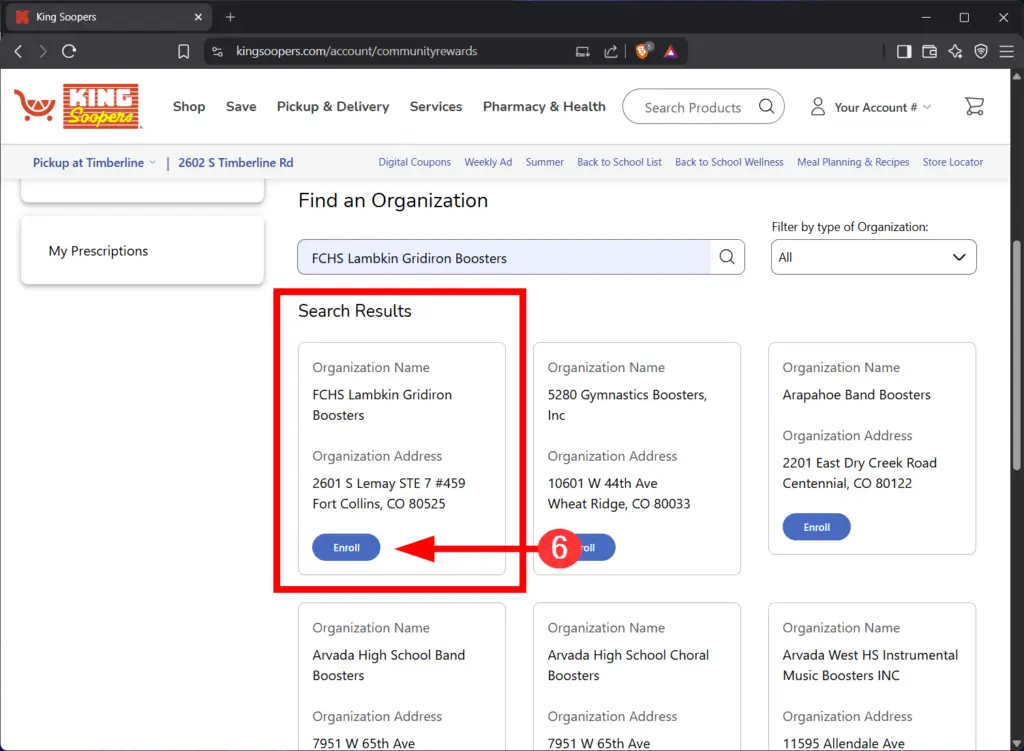Click the browser forward arrow
This screenshot has height=751, width=1024.
[x=43, y=51]
